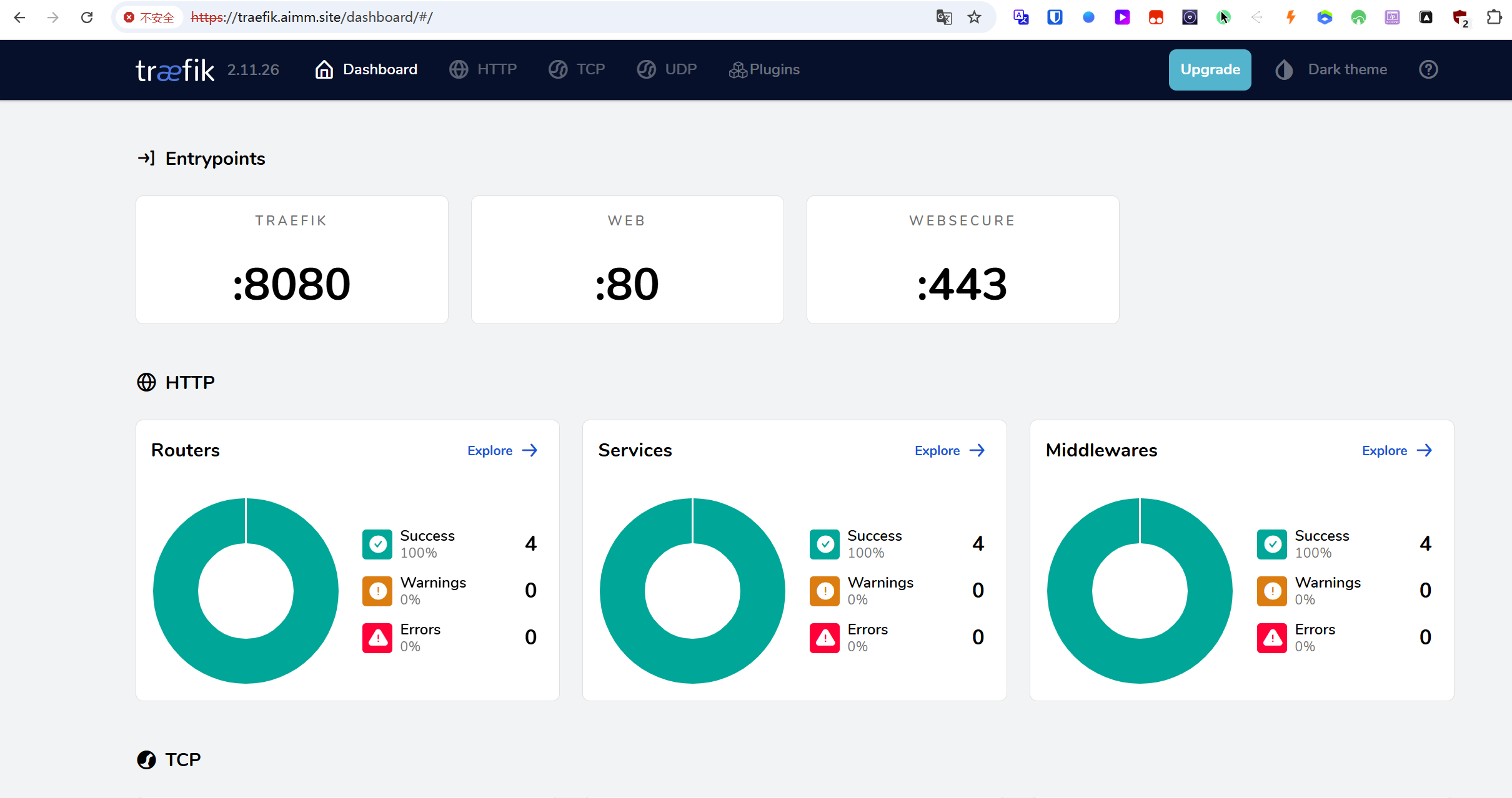The image size is (1512, 798).
Task: Open the red-orange extension icon
Action: click(x=1156, y=17)
